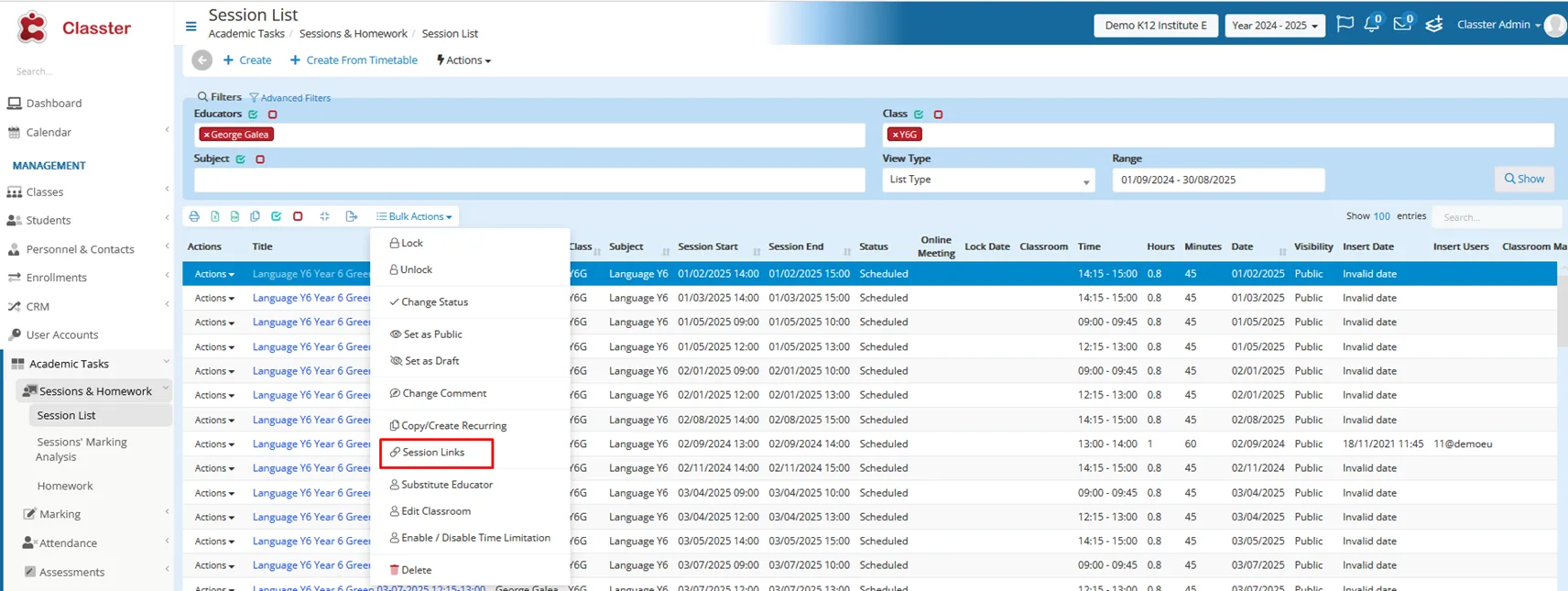The height and width of the screenshot is (591, 1568).
Task: Toggle the hamburger sidebar menu
Action: 191,26
